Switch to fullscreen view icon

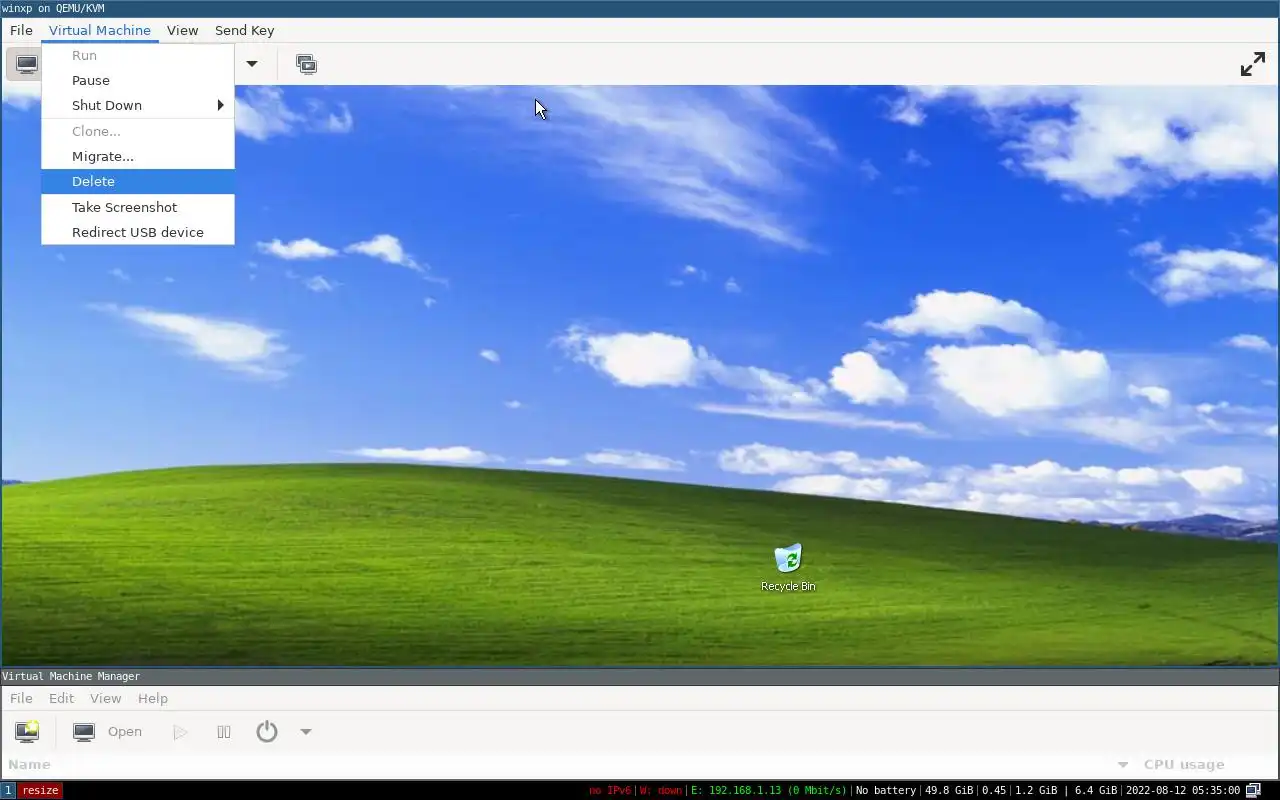click(x=1252, y=64)
